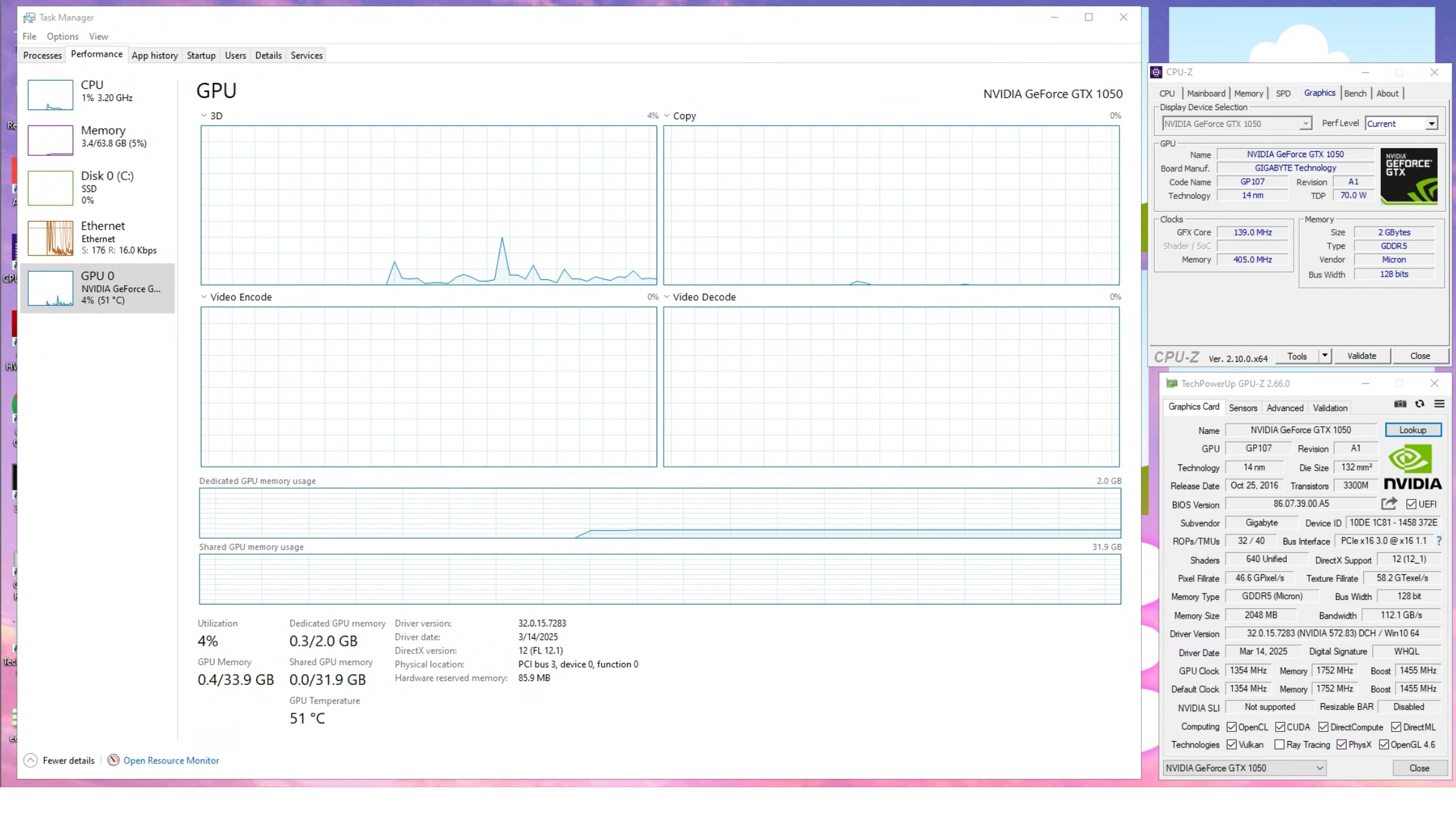The image size is (1456, 815).
Task: Switch to Startup tab
Action: 201,55
